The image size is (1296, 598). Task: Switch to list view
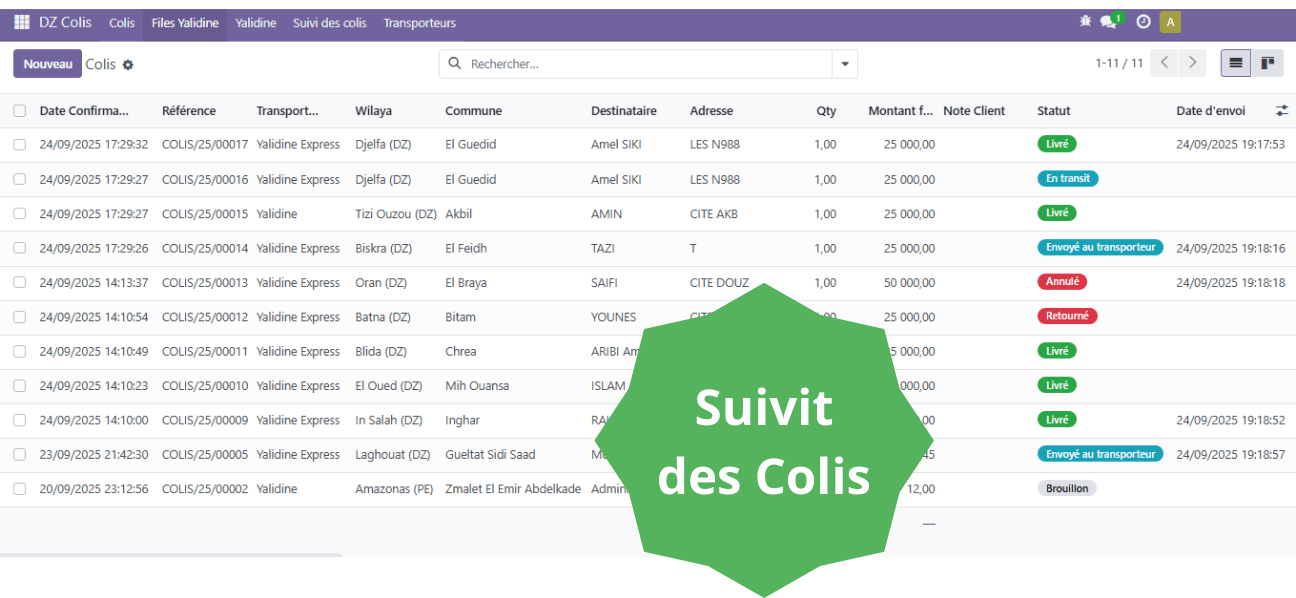tap(1236, 63)
